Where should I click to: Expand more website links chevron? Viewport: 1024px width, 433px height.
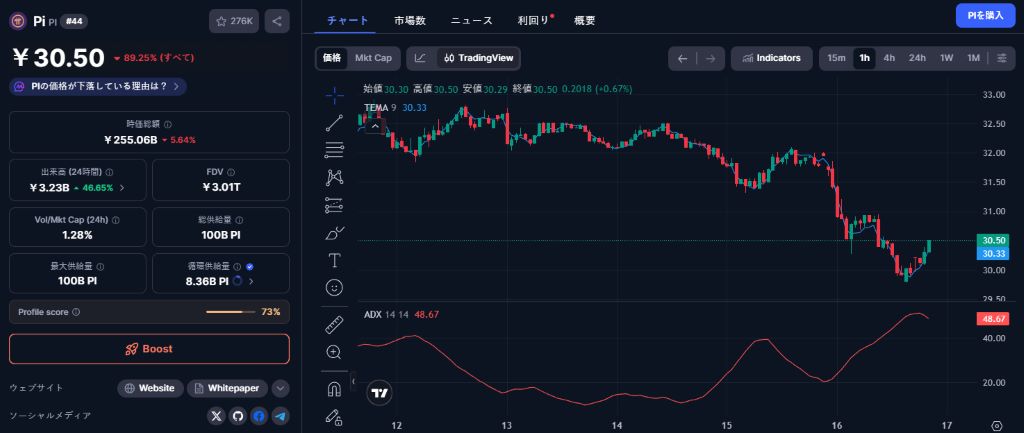tap(280, 389)
